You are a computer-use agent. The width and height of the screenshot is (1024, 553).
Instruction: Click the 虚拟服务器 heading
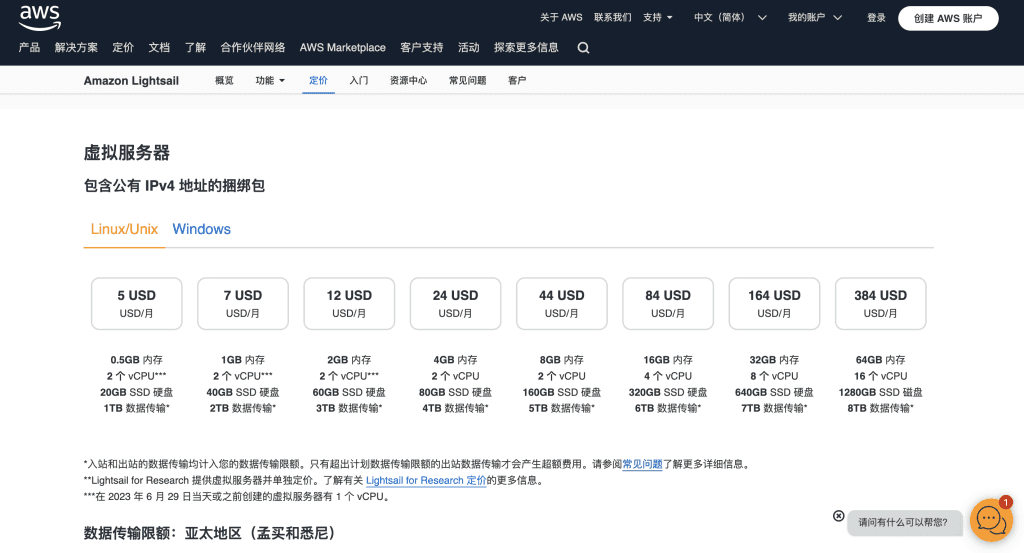(x=127, y=153)
